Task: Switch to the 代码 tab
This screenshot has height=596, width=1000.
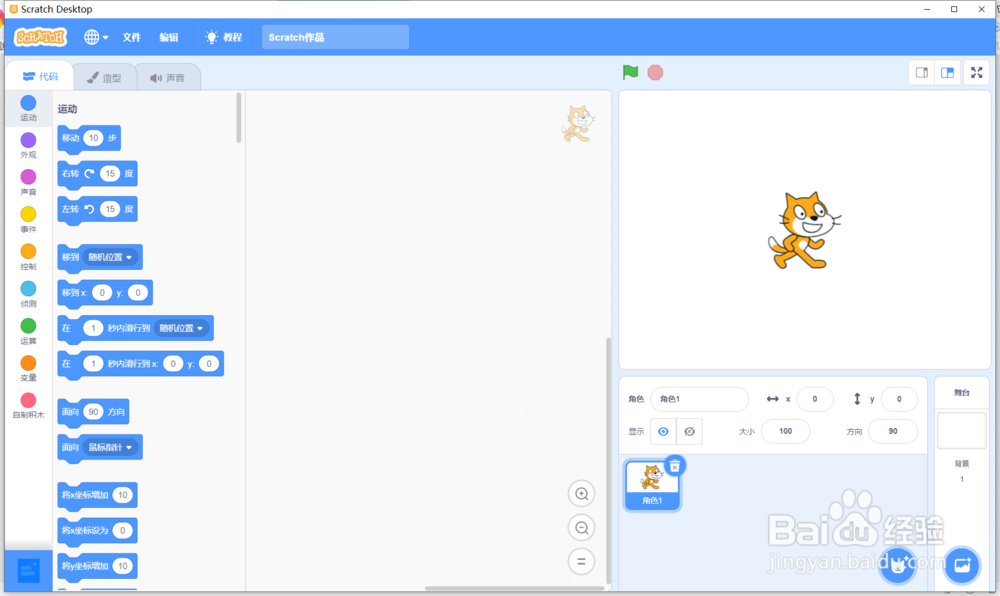Action: pyautogui.click(x=40, y=76)
